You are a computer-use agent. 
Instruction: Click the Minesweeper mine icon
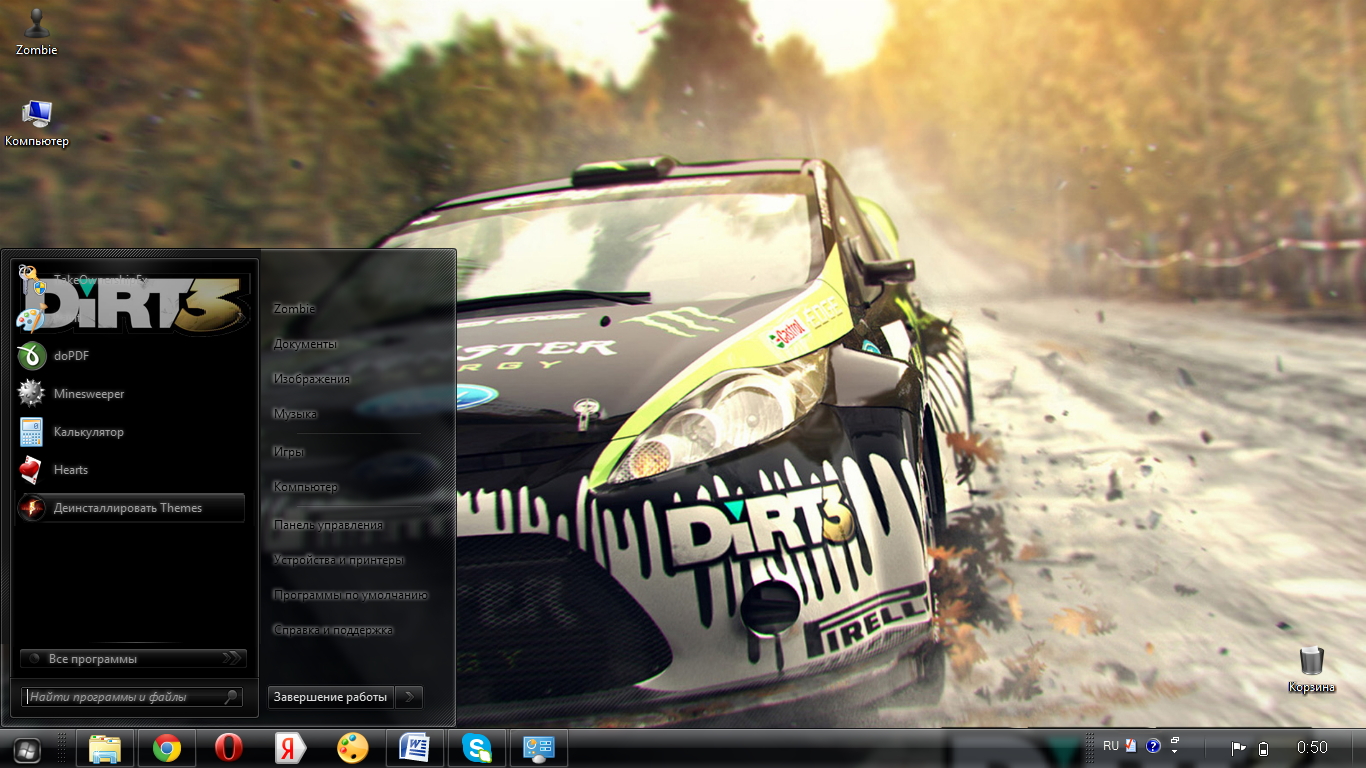coord(32,393)
